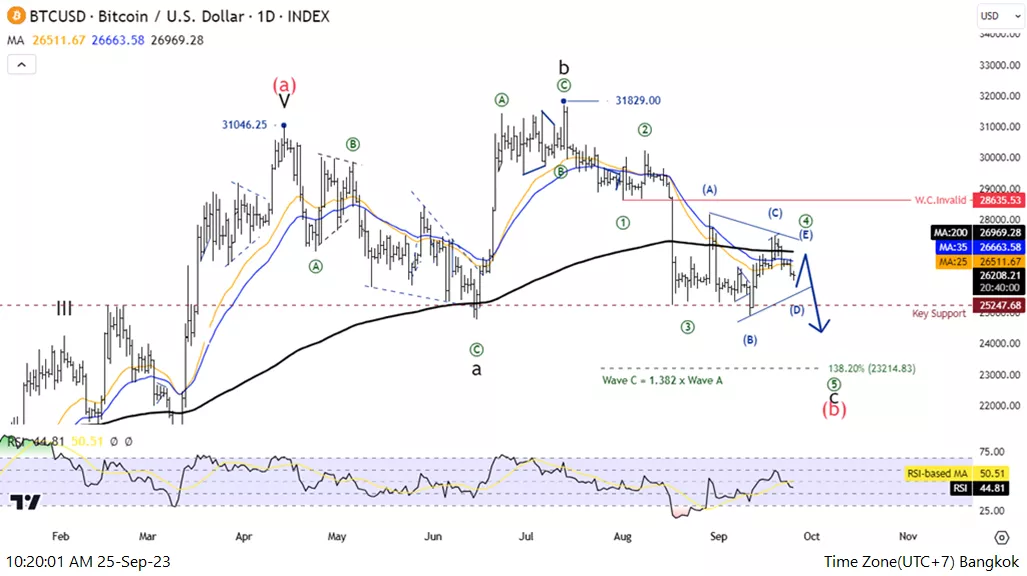Click the Key Support 25247.68 price tag
The height and width of the screenshot is (576, 1027).
click(x=999, y=305)
